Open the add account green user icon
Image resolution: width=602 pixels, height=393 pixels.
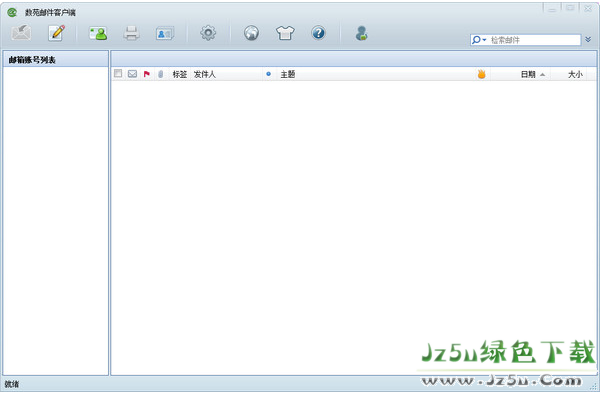point(98,33)
